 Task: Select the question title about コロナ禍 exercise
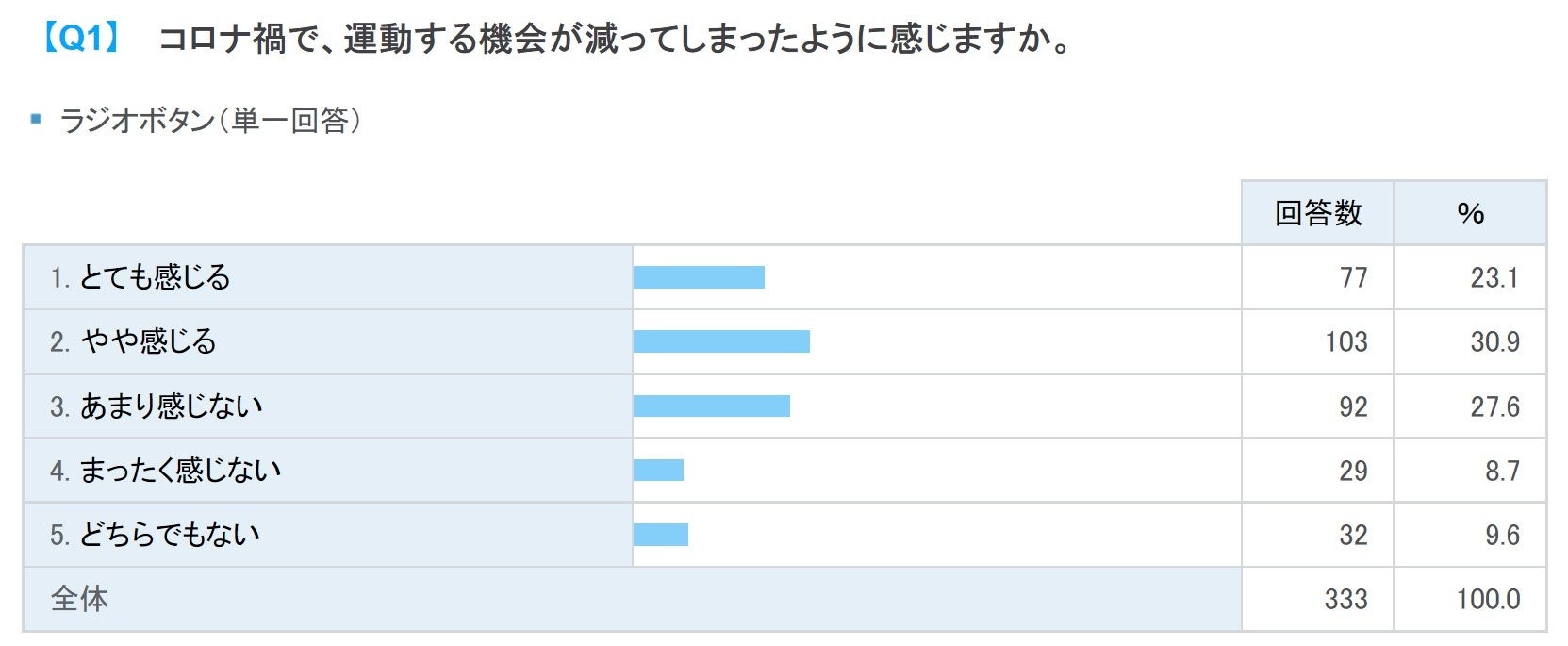pyautogui.click(x=614, y=40)
